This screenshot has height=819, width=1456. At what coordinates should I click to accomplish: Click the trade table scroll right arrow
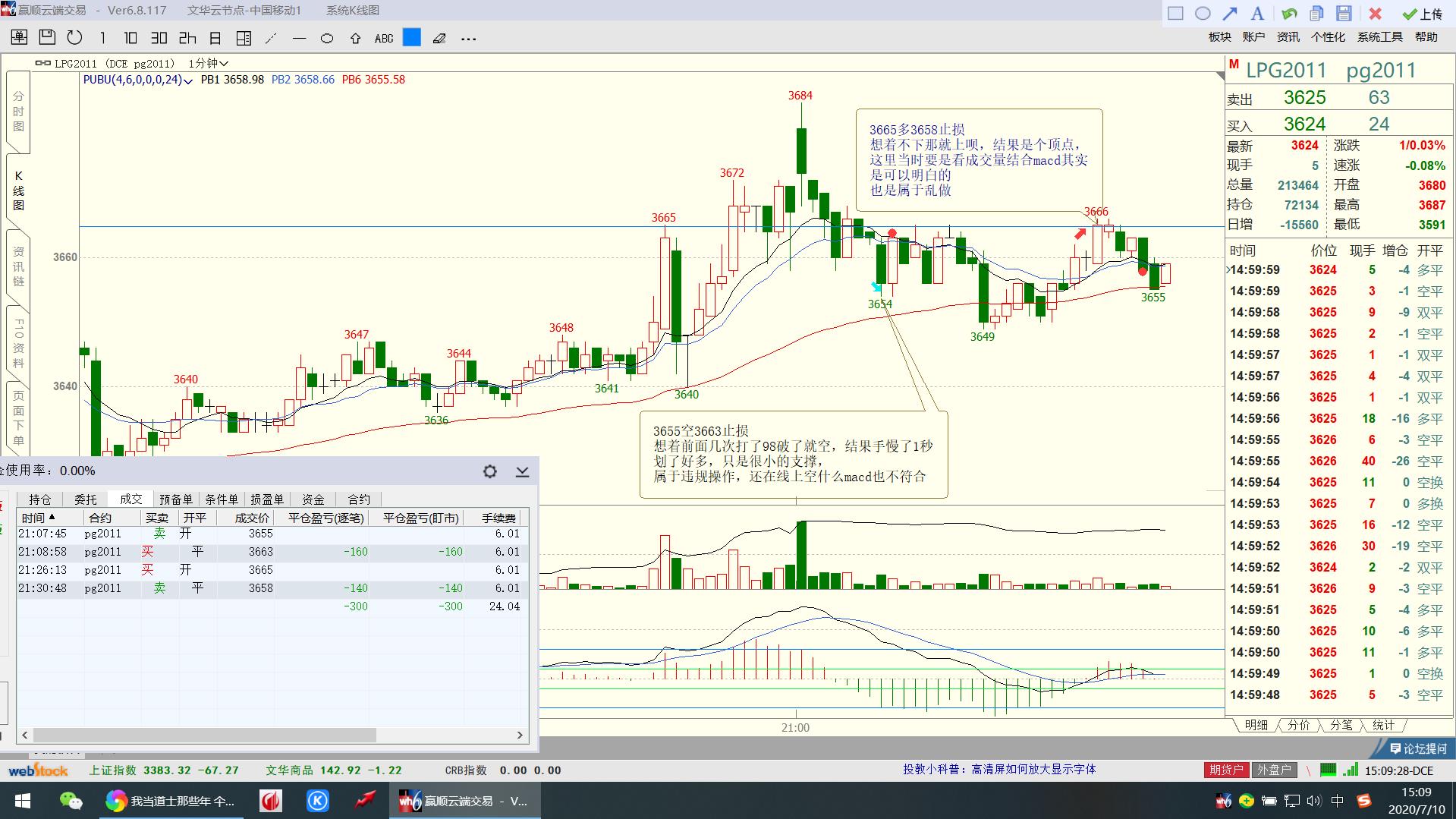520,735
